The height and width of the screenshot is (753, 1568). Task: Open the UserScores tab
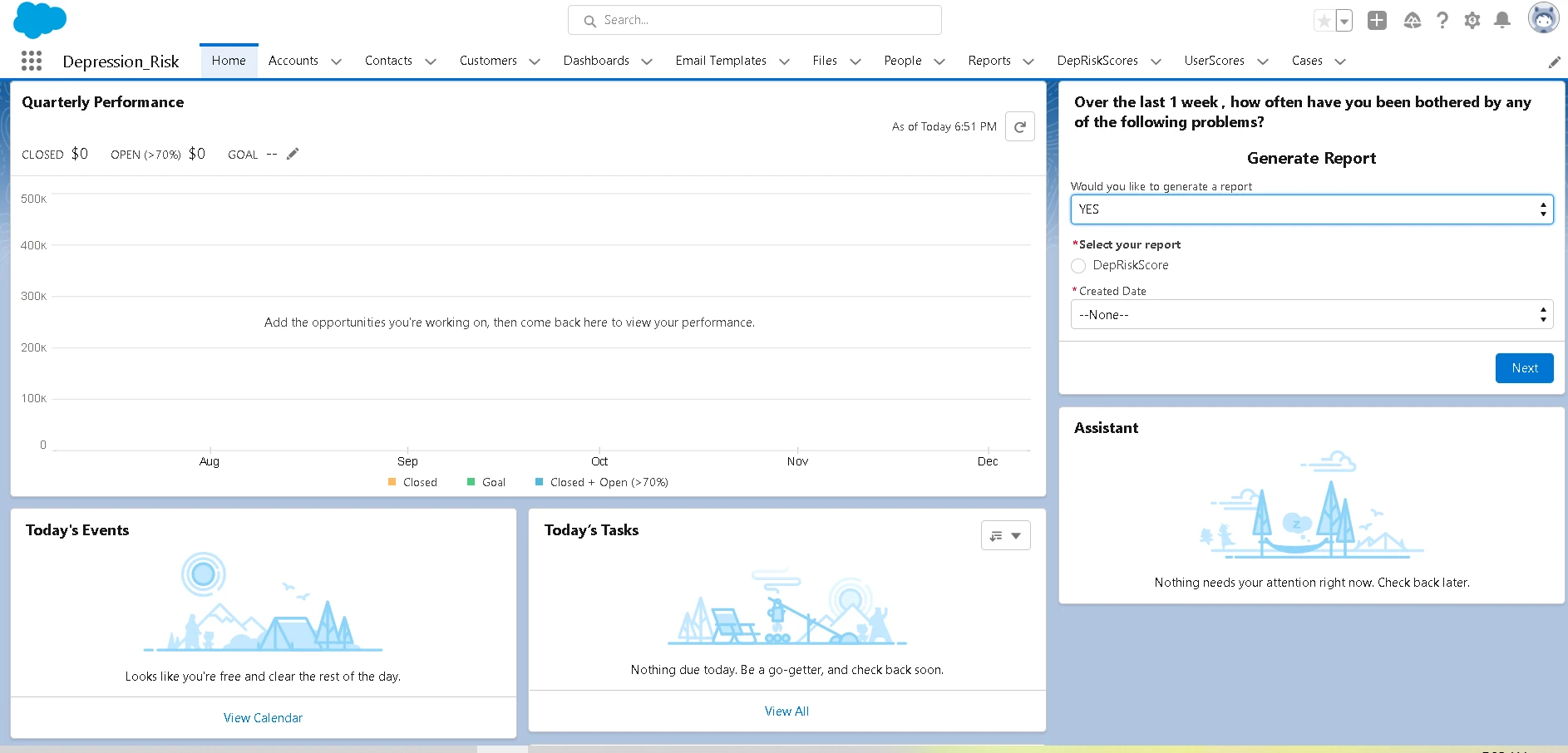(x=1215, y=61)
